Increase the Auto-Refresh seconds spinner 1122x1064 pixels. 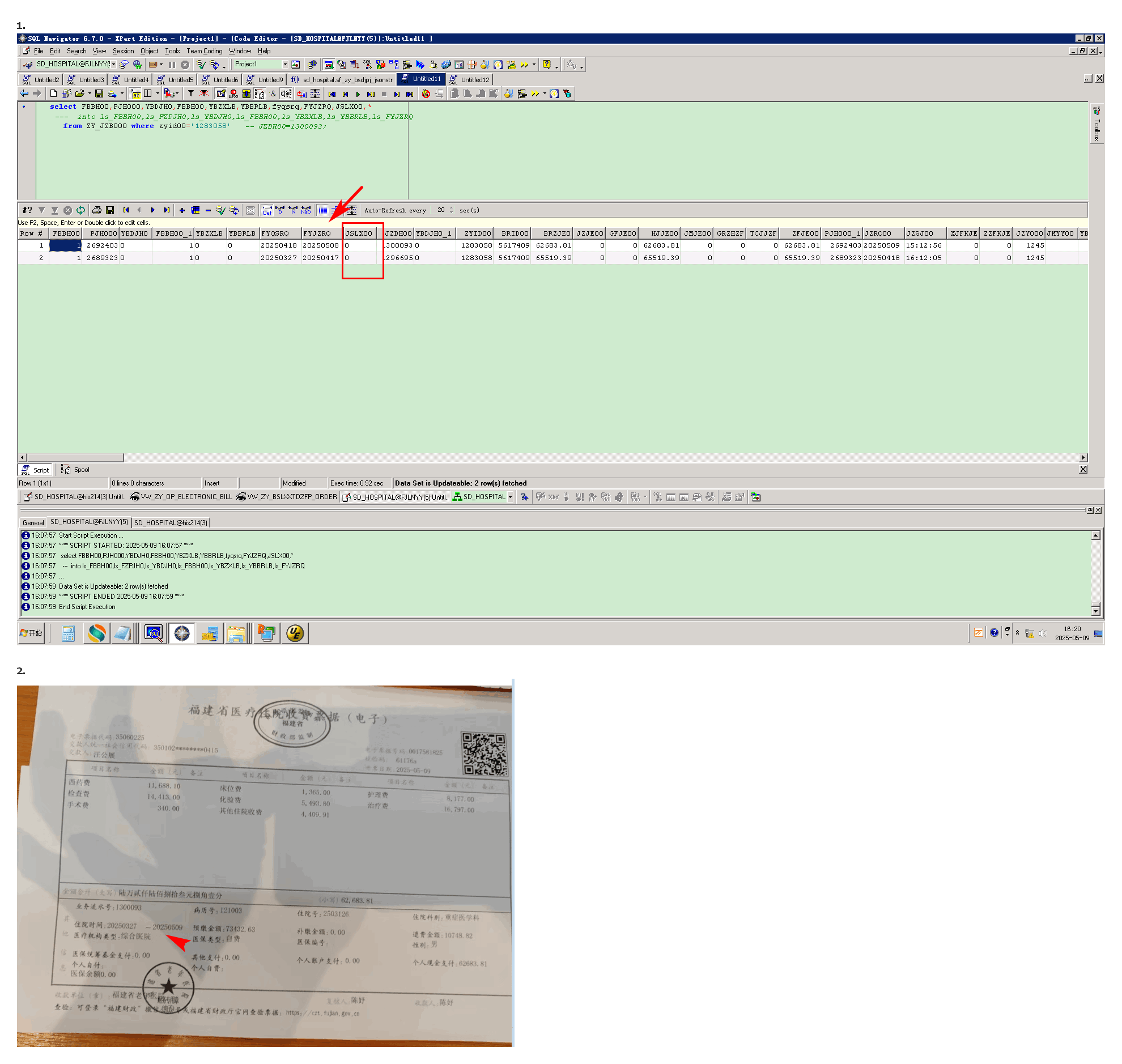pyautogui.click(x=452, y=208)
